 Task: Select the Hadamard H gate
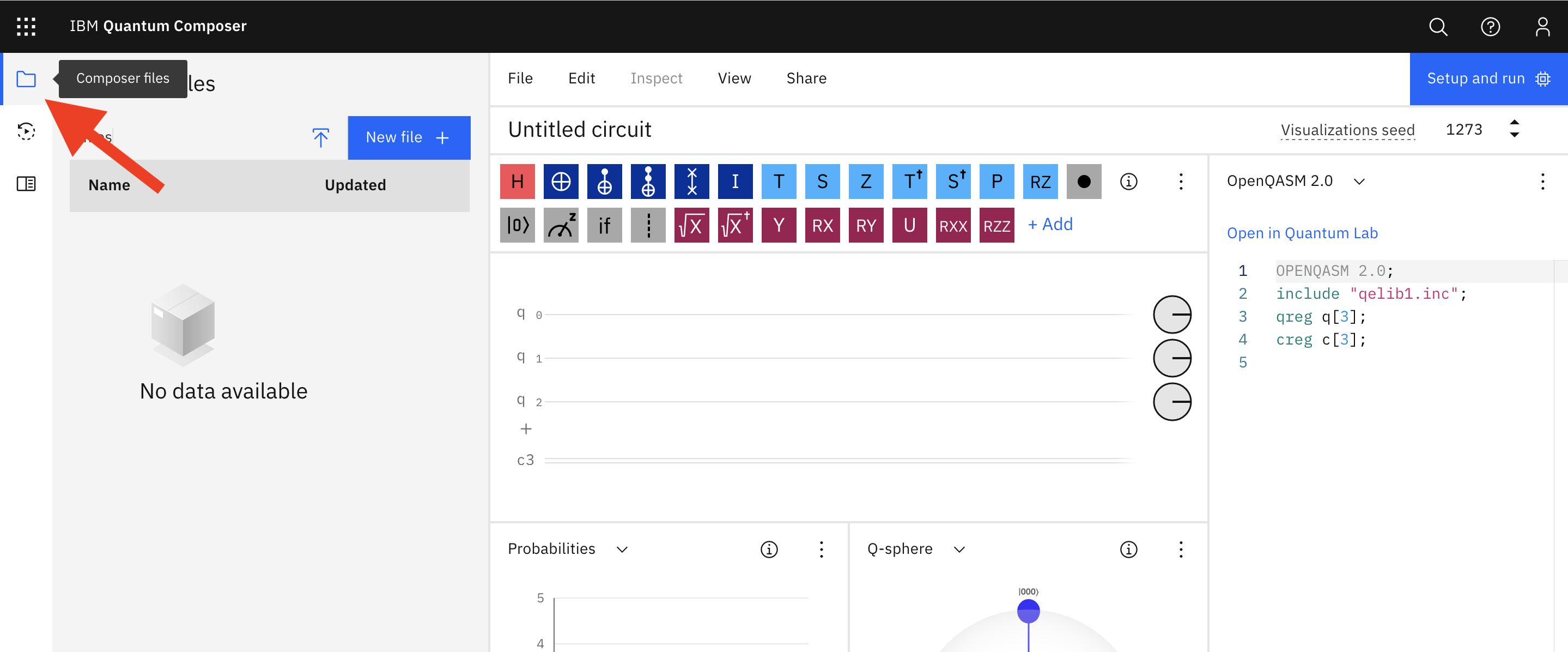point(517,182)
